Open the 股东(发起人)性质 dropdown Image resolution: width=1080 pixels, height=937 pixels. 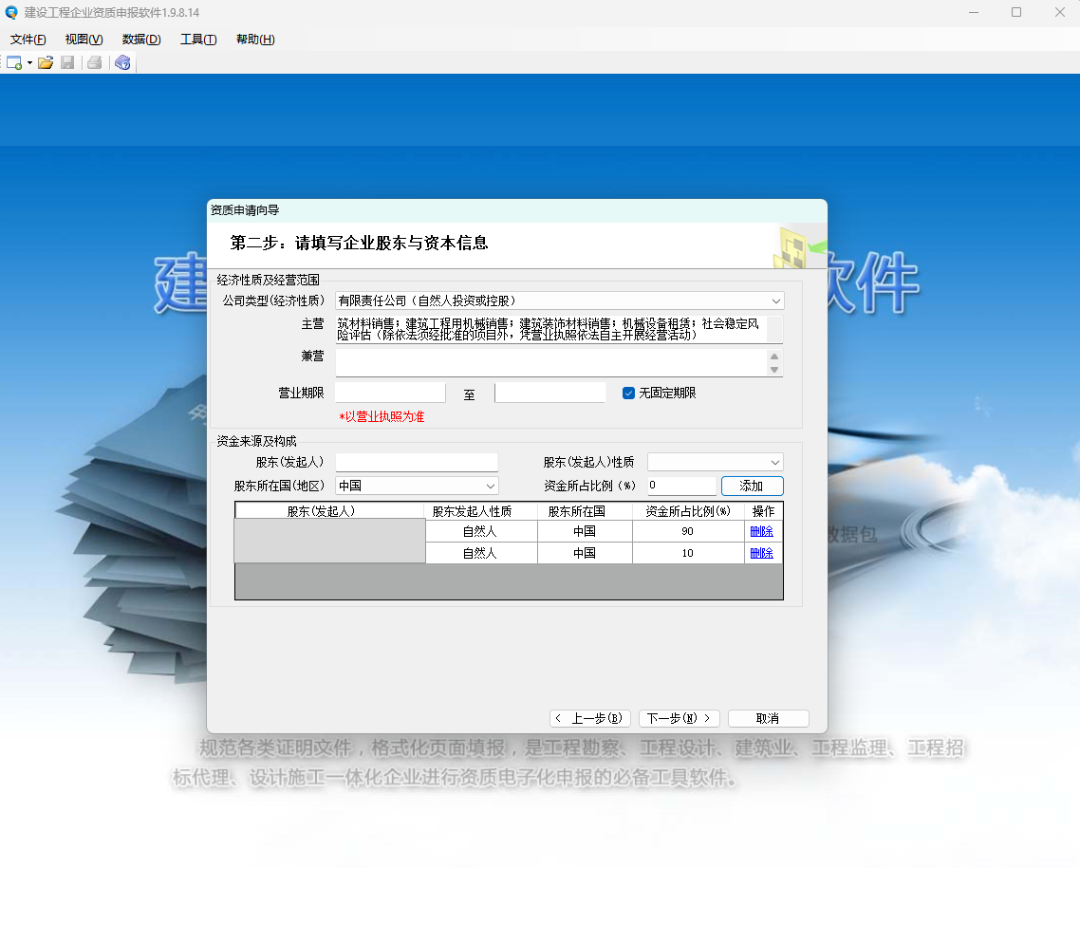tap(775, 462)
